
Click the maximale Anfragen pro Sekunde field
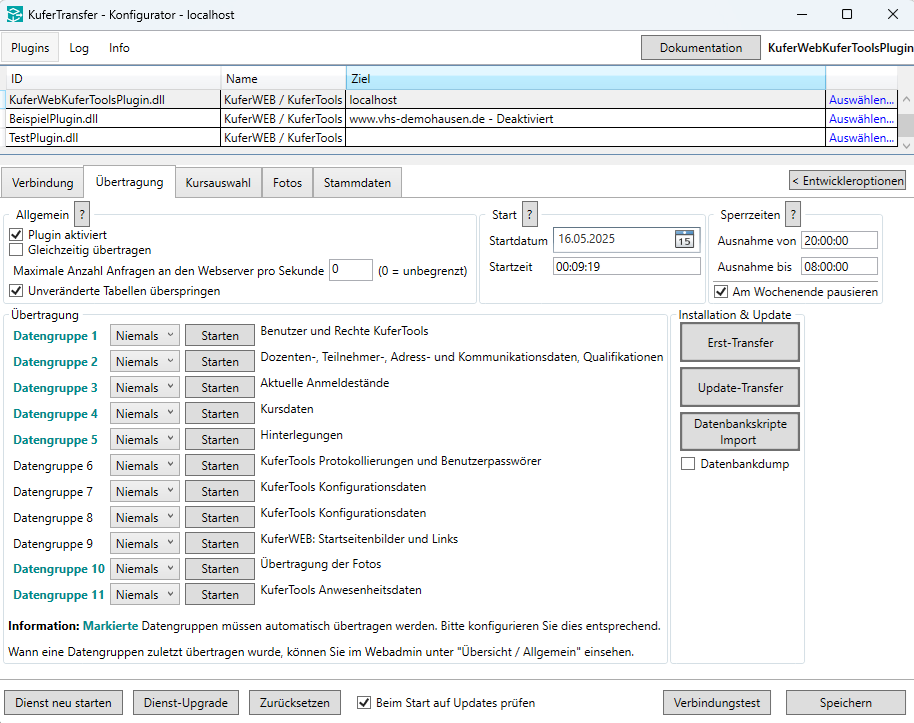click(x=351, y=270)
